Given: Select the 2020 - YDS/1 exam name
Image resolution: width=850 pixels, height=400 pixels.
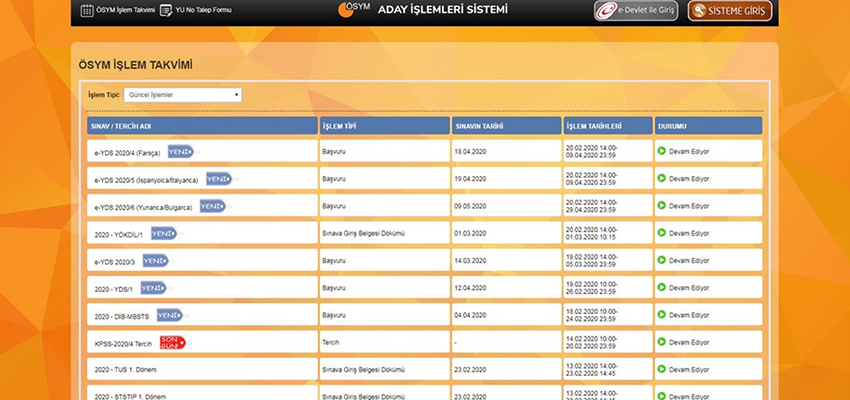Looking at the screenshot, I should pyautogui.click(x=113, y=289).
